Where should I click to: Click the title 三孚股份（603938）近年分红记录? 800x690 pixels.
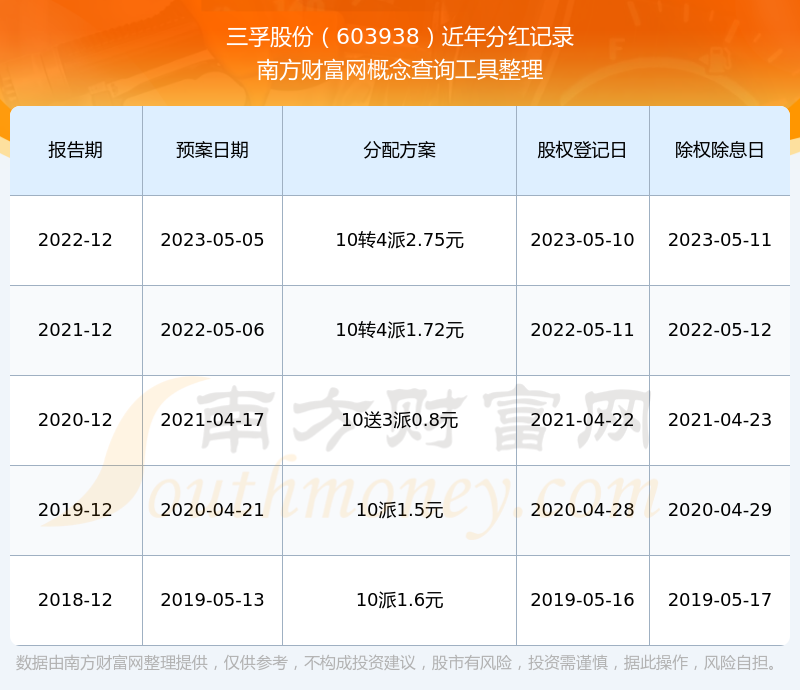[400, 37]
